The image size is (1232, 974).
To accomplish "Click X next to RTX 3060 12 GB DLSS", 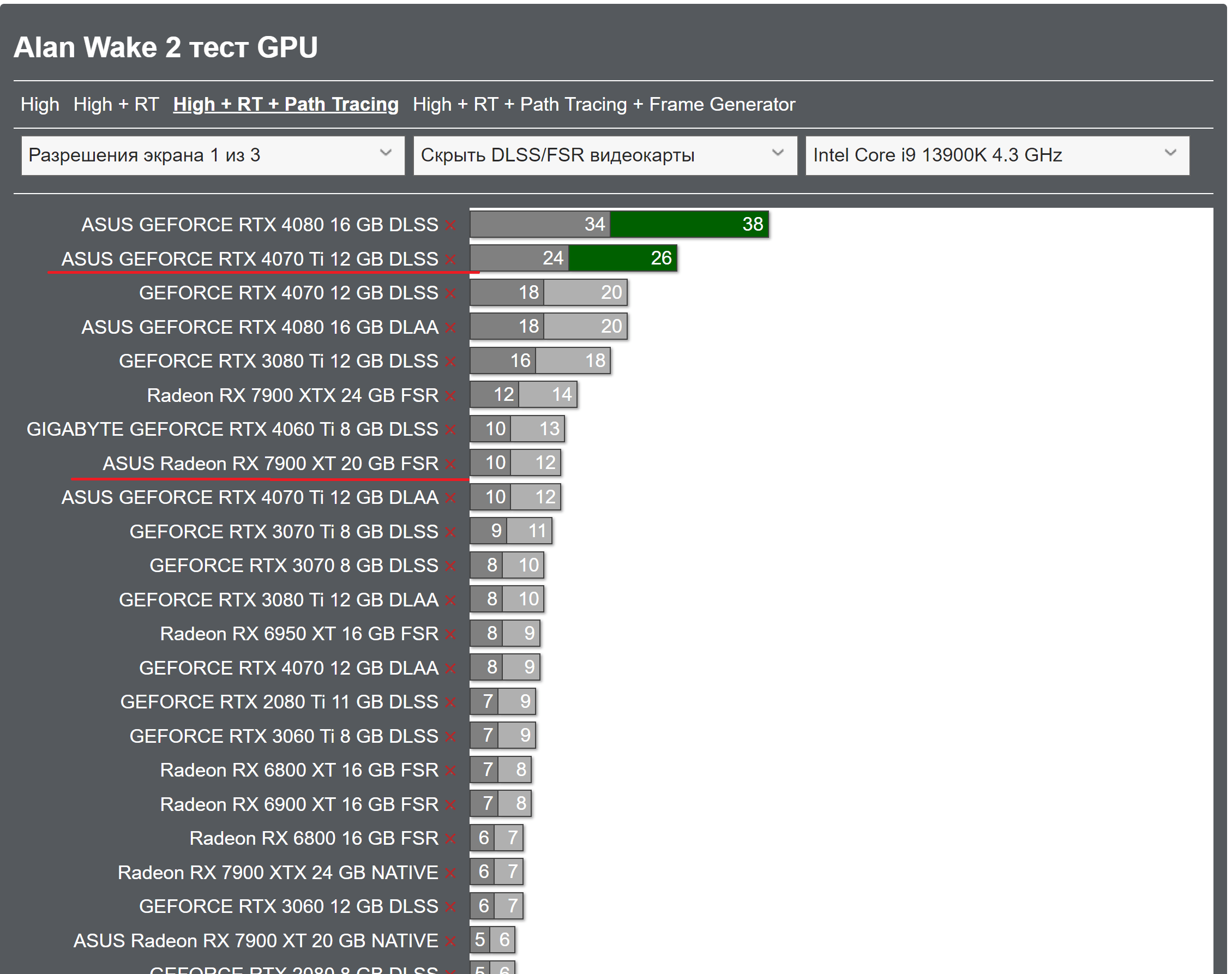I will (450, 907).
